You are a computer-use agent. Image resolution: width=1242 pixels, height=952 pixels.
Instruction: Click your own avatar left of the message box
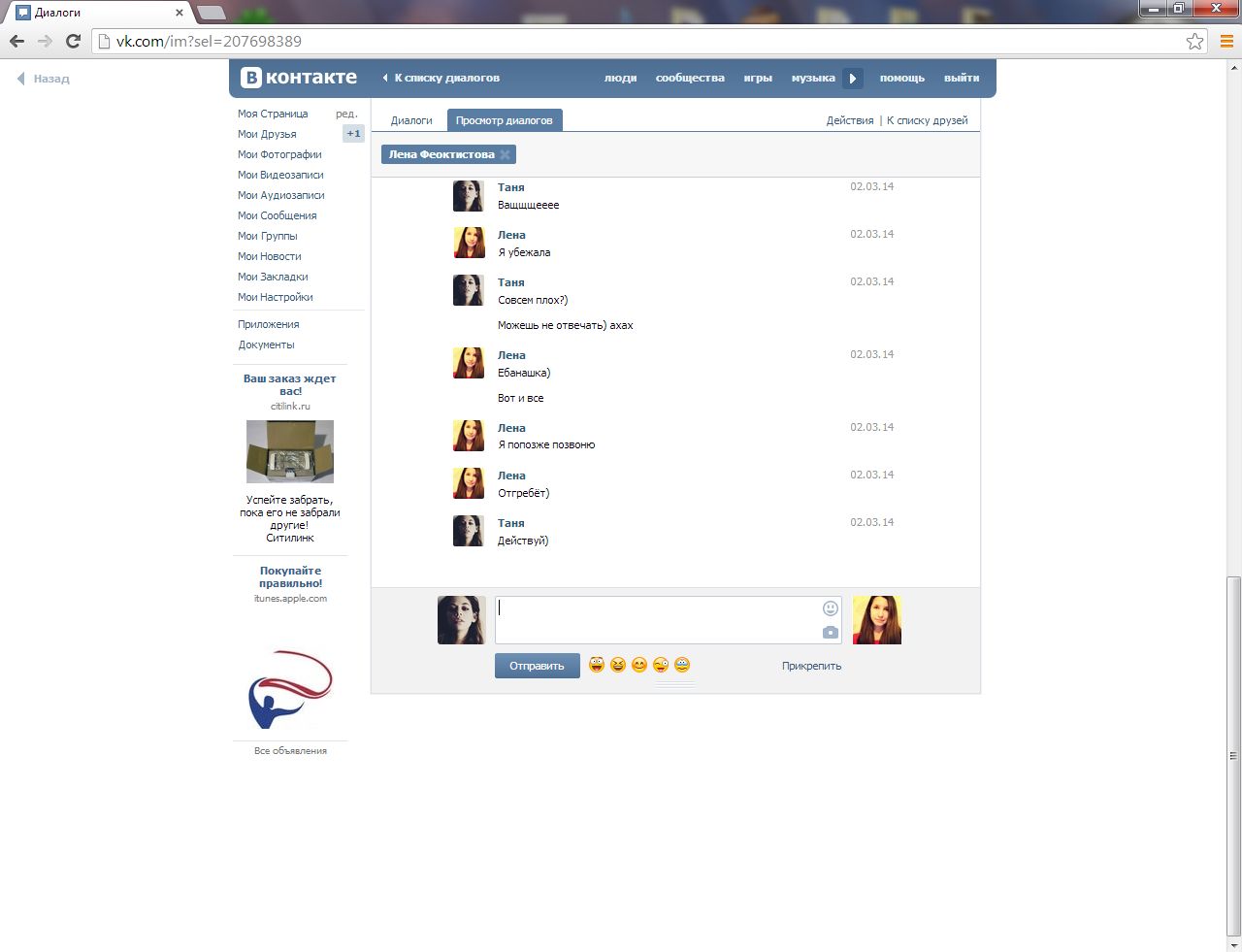(x=462, y=620)
